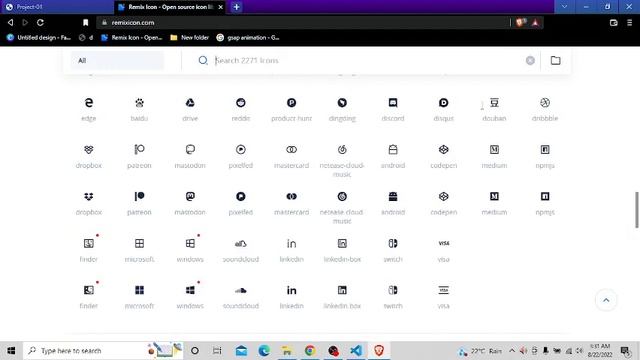Screen dimensions: 640x360
Task: Open Visual Studio Code from taskbar
Action: 356,351
